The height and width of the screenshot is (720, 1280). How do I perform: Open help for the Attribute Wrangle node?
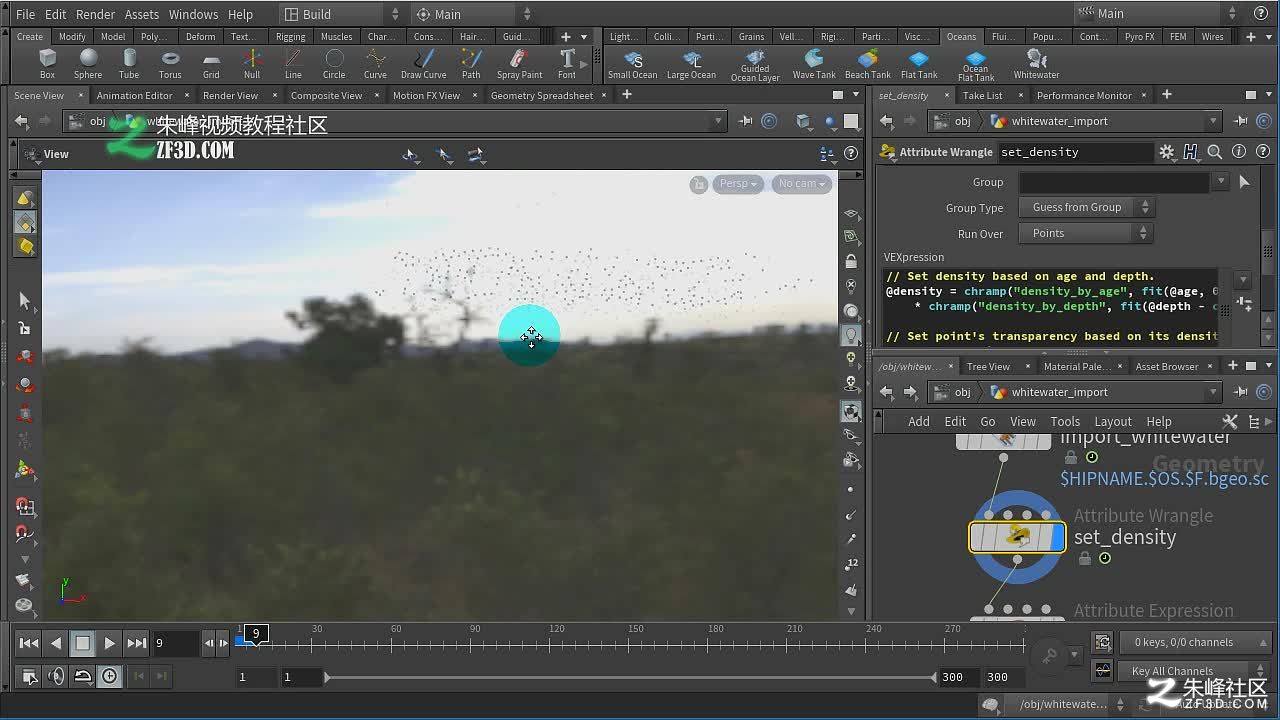tap(1263, 152)
